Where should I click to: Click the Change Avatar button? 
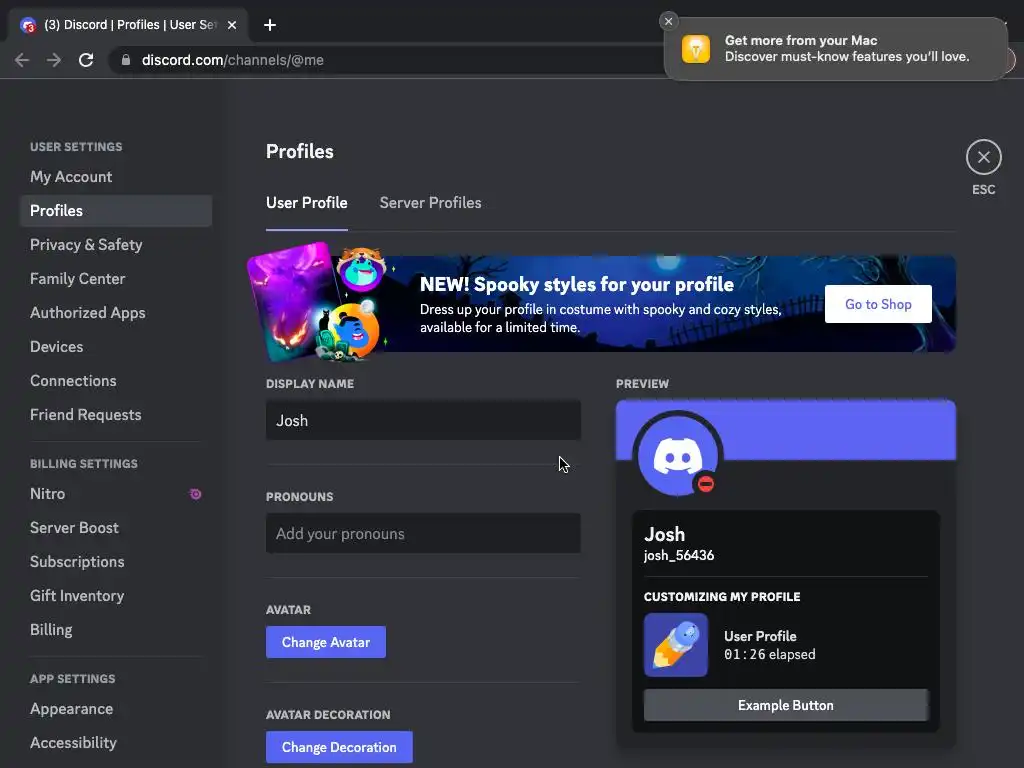(325, 642)
